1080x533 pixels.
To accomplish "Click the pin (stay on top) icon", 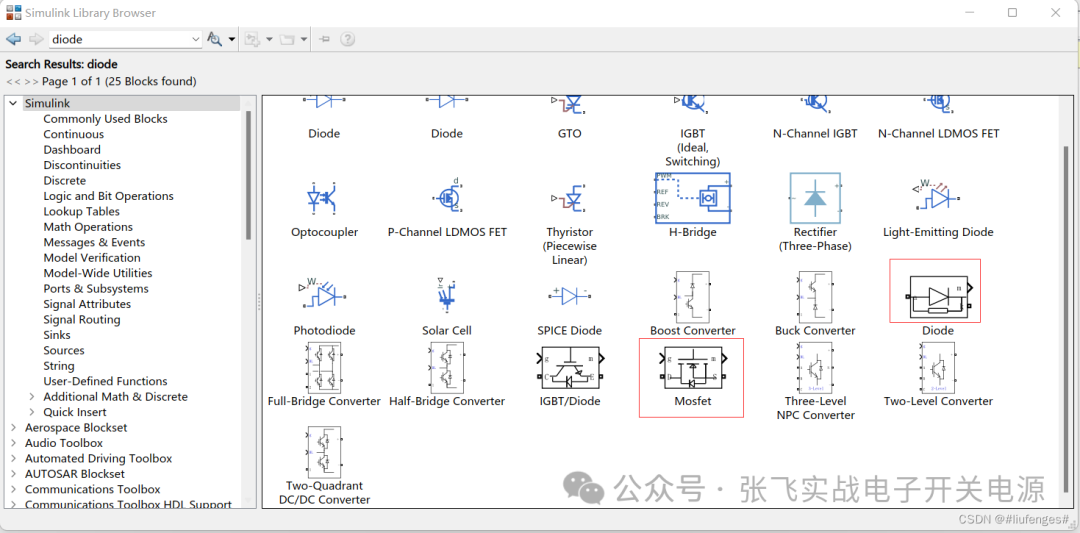I will (x=325, y=39).
